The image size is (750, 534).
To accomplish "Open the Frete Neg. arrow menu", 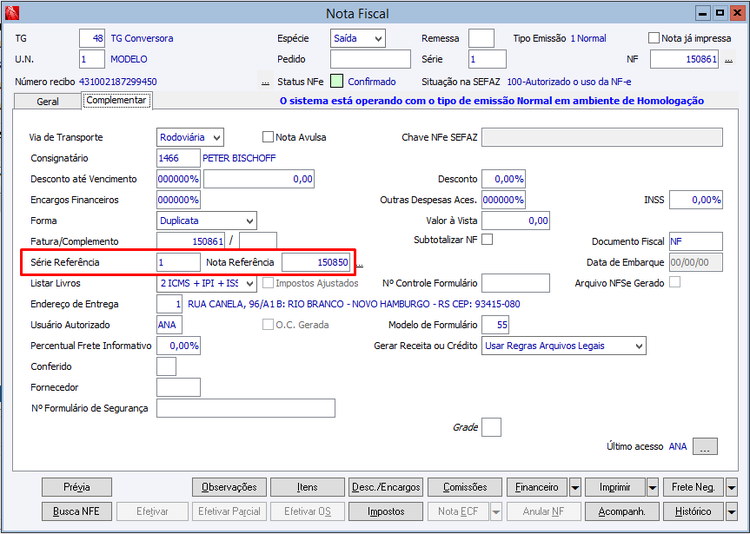I will (x=731, y=488).
